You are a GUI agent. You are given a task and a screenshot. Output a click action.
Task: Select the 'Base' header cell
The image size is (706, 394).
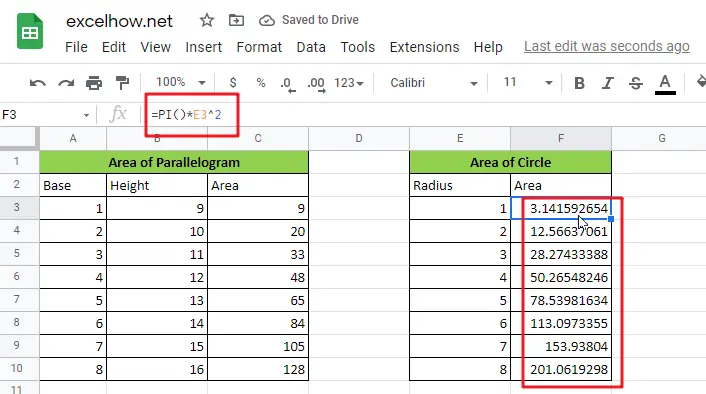click(73, 185)
